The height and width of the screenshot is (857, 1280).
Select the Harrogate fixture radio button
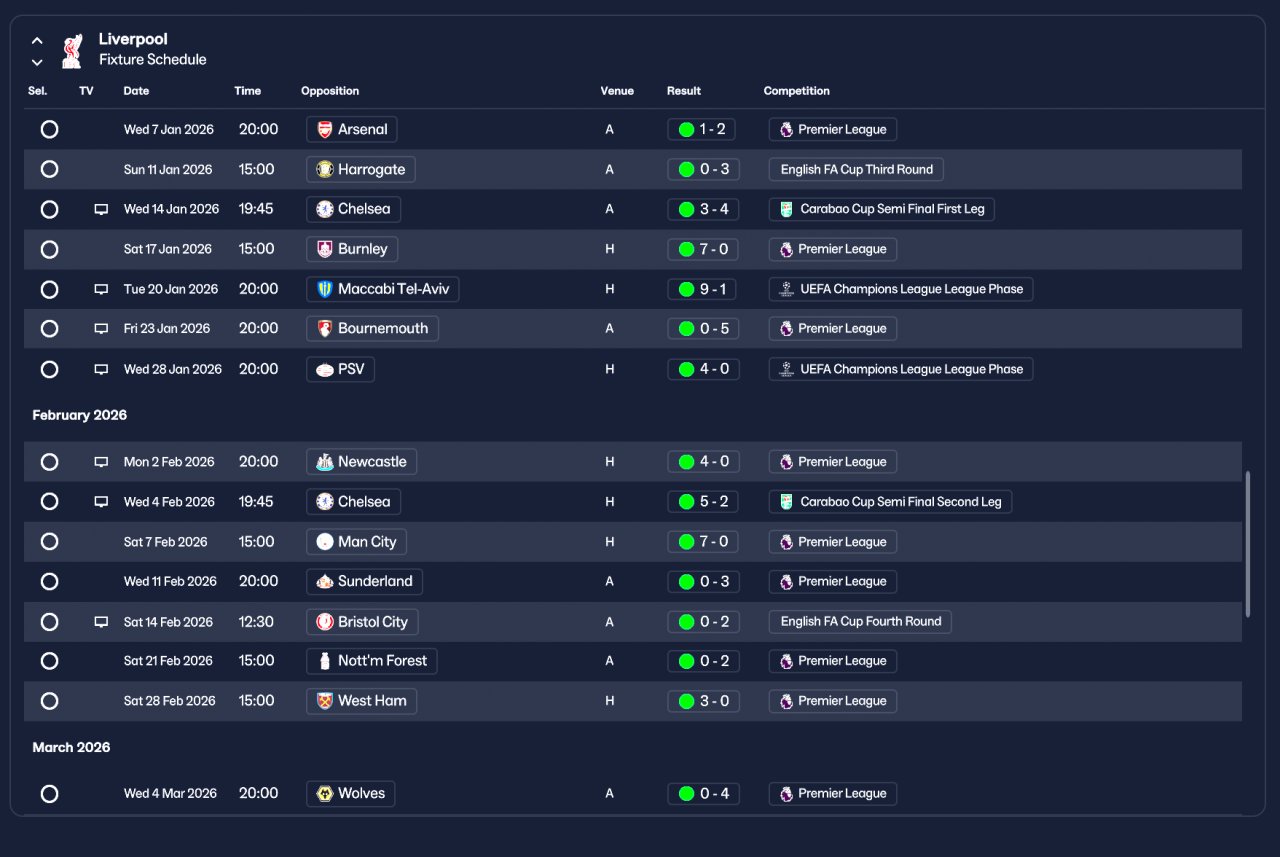pyautogui.click(x=49, y=169)
